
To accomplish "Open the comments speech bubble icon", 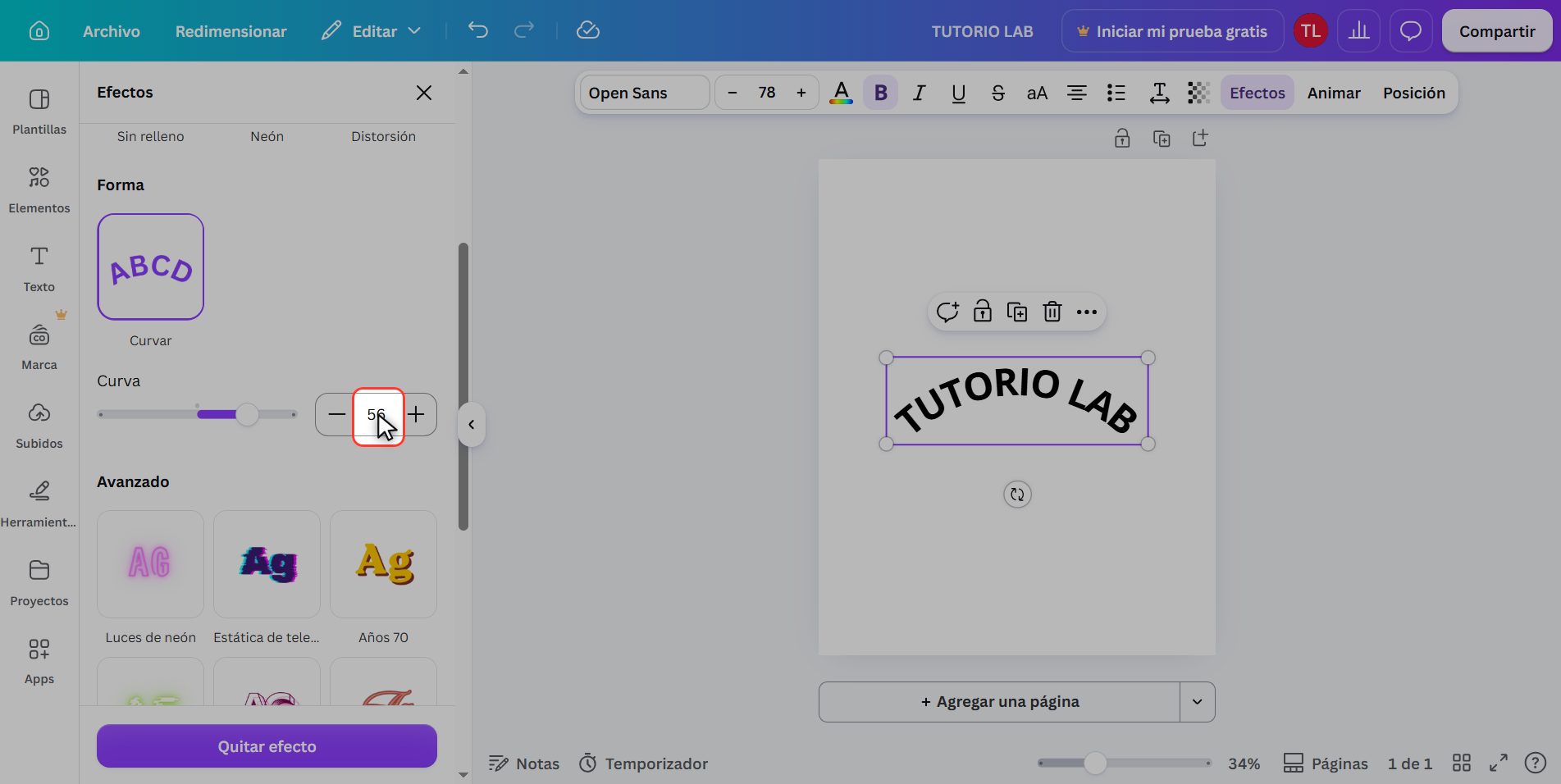I will pyautogui.click(x=1411, y=31).
